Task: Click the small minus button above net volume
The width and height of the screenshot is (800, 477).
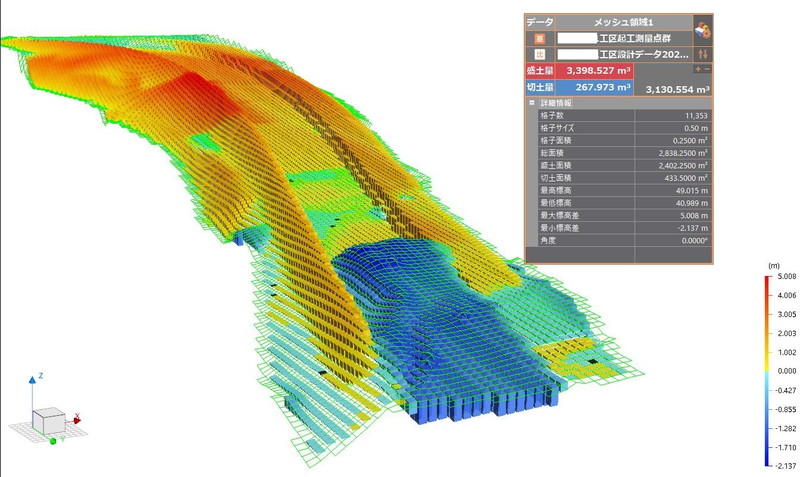Action: 707,69
